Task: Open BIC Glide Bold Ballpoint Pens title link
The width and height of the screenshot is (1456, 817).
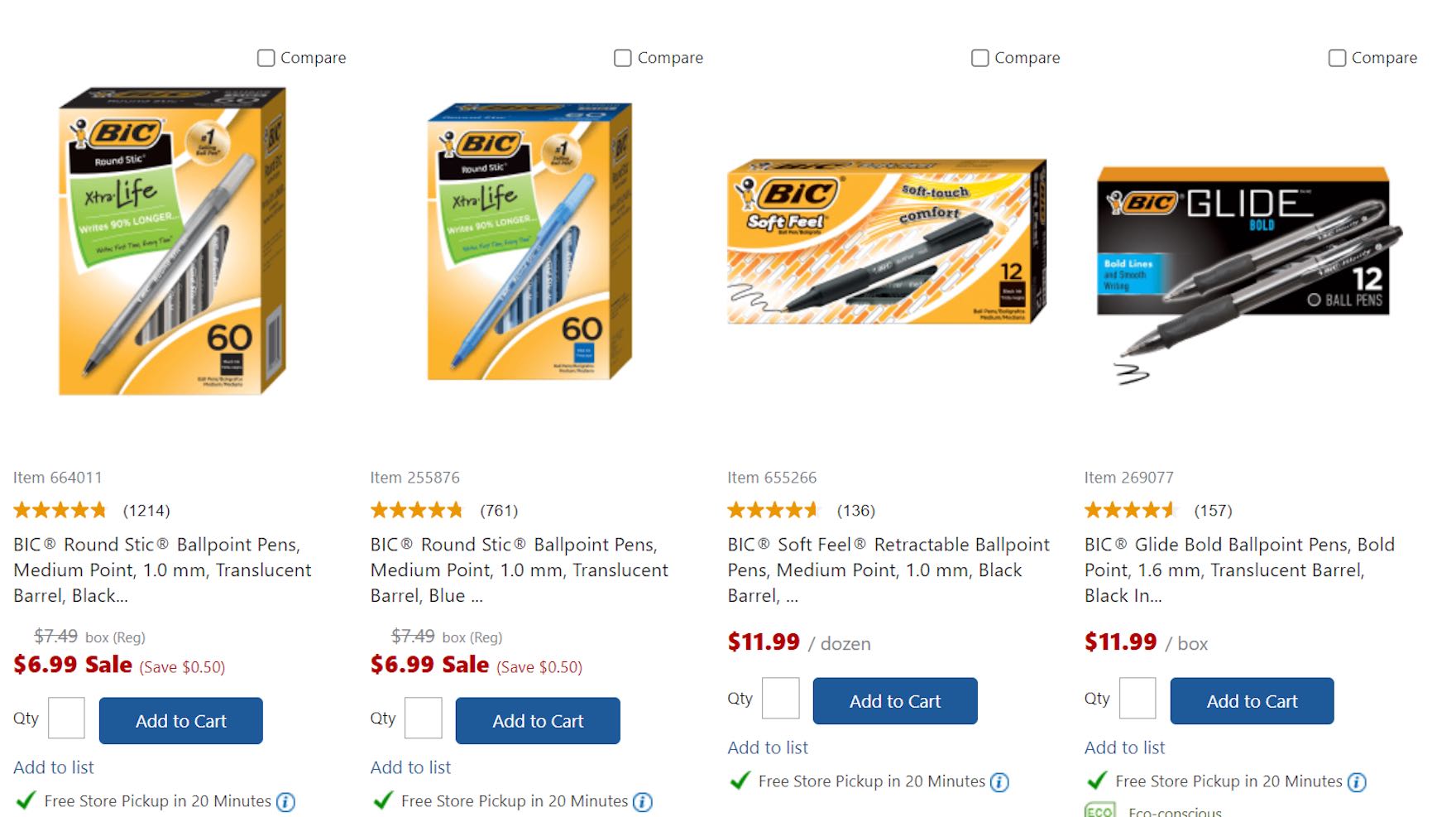Action: 1239,569
